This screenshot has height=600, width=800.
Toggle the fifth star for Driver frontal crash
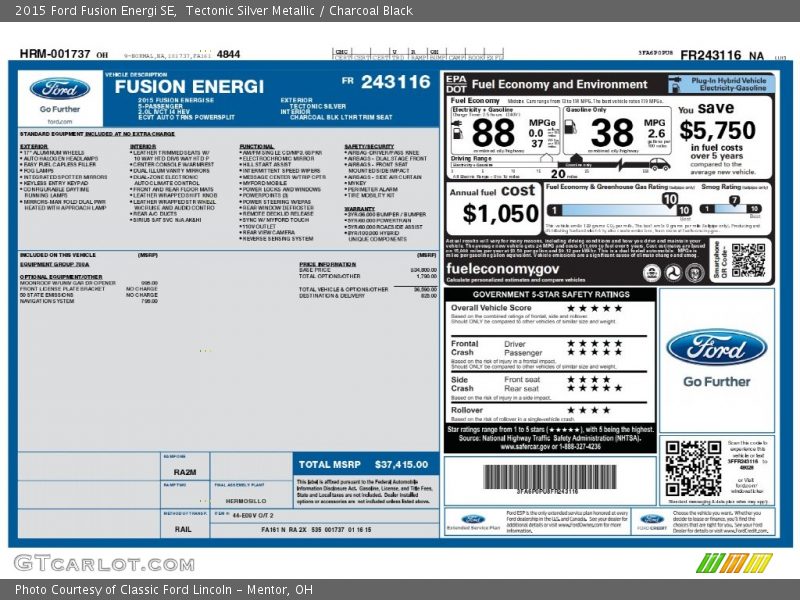pos(617,344)
